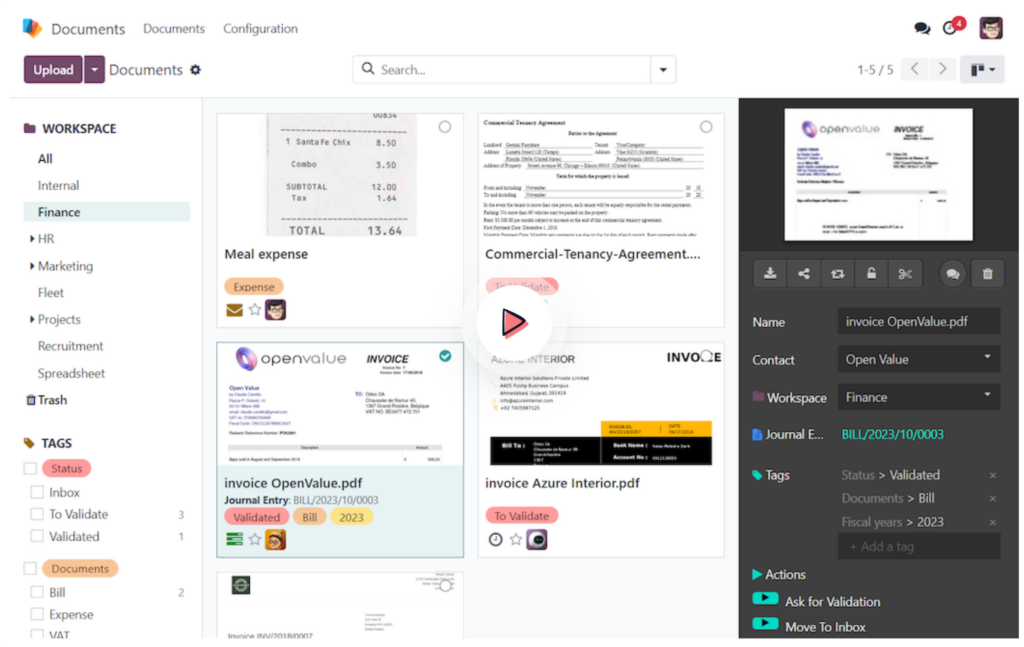Open the Share options for the selected document
Screen dimensions: 1024x647
(804, 273)
